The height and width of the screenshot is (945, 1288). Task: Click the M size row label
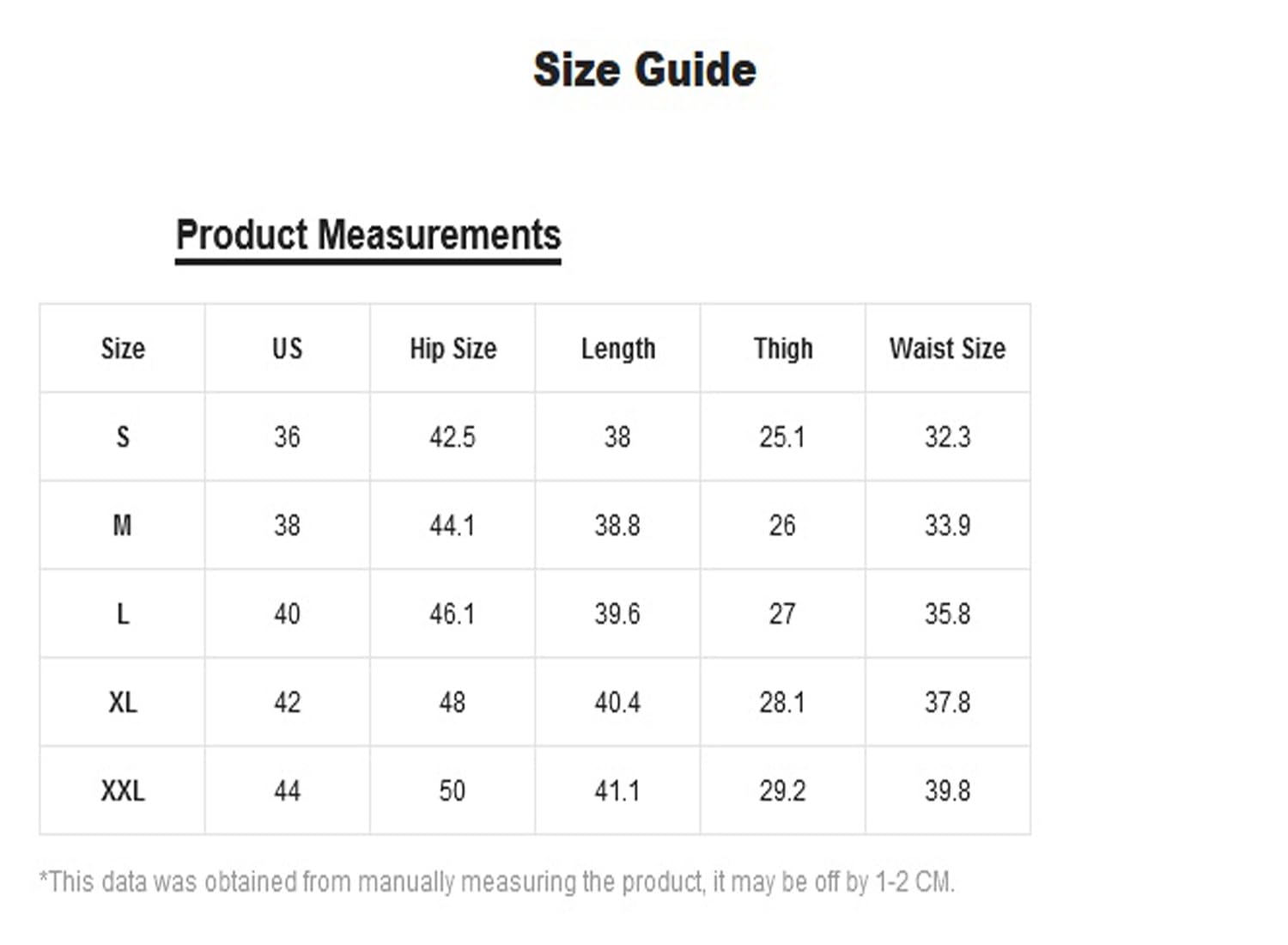point(123,526)
